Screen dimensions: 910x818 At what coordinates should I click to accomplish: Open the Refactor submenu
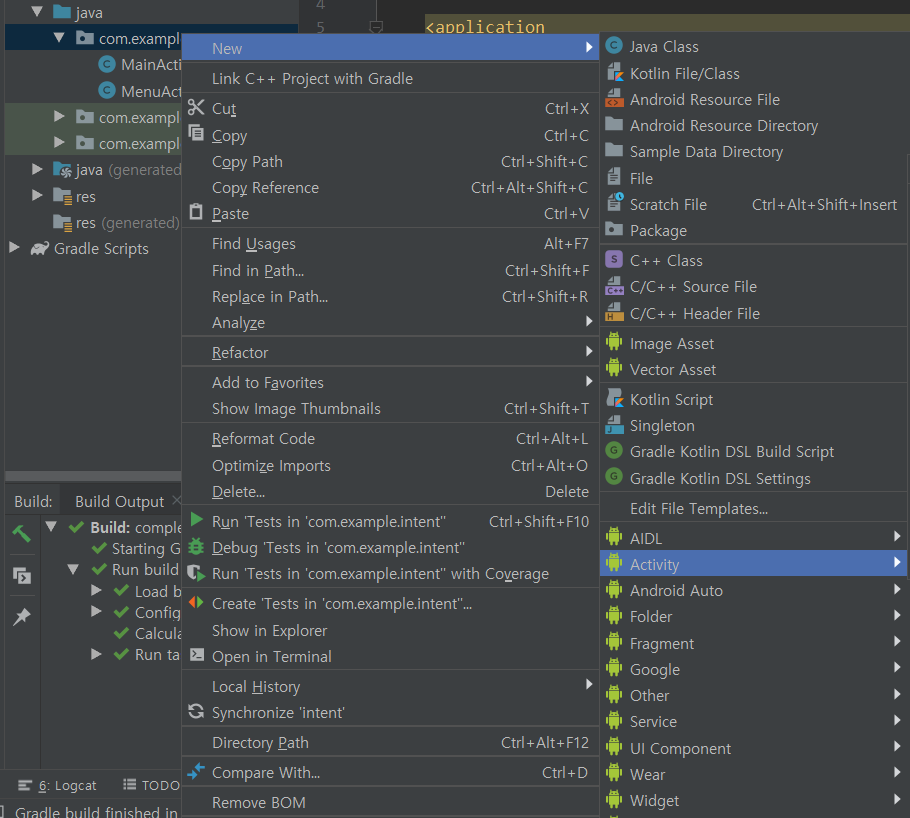pos(391,352)
